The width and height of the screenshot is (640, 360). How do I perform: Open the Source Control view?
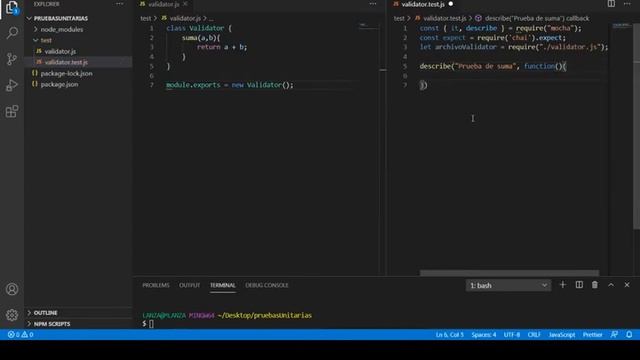tap(12, 59)
